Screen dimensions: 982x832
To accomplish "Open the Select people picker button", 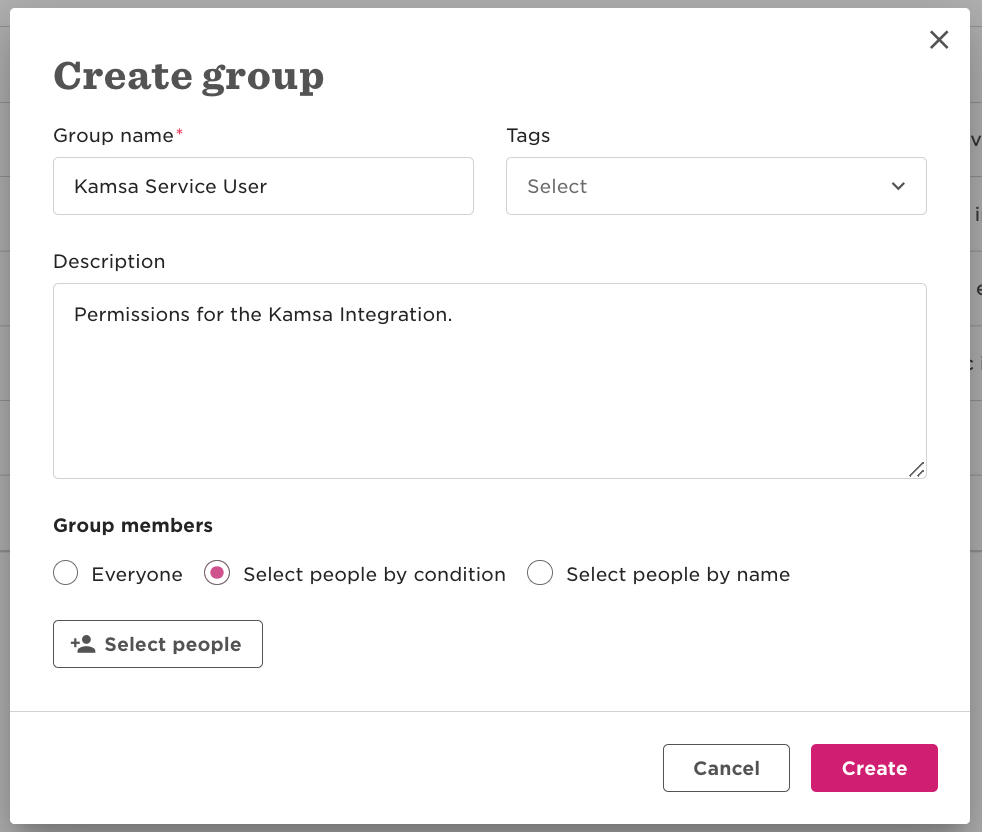I will click(158, 644).
